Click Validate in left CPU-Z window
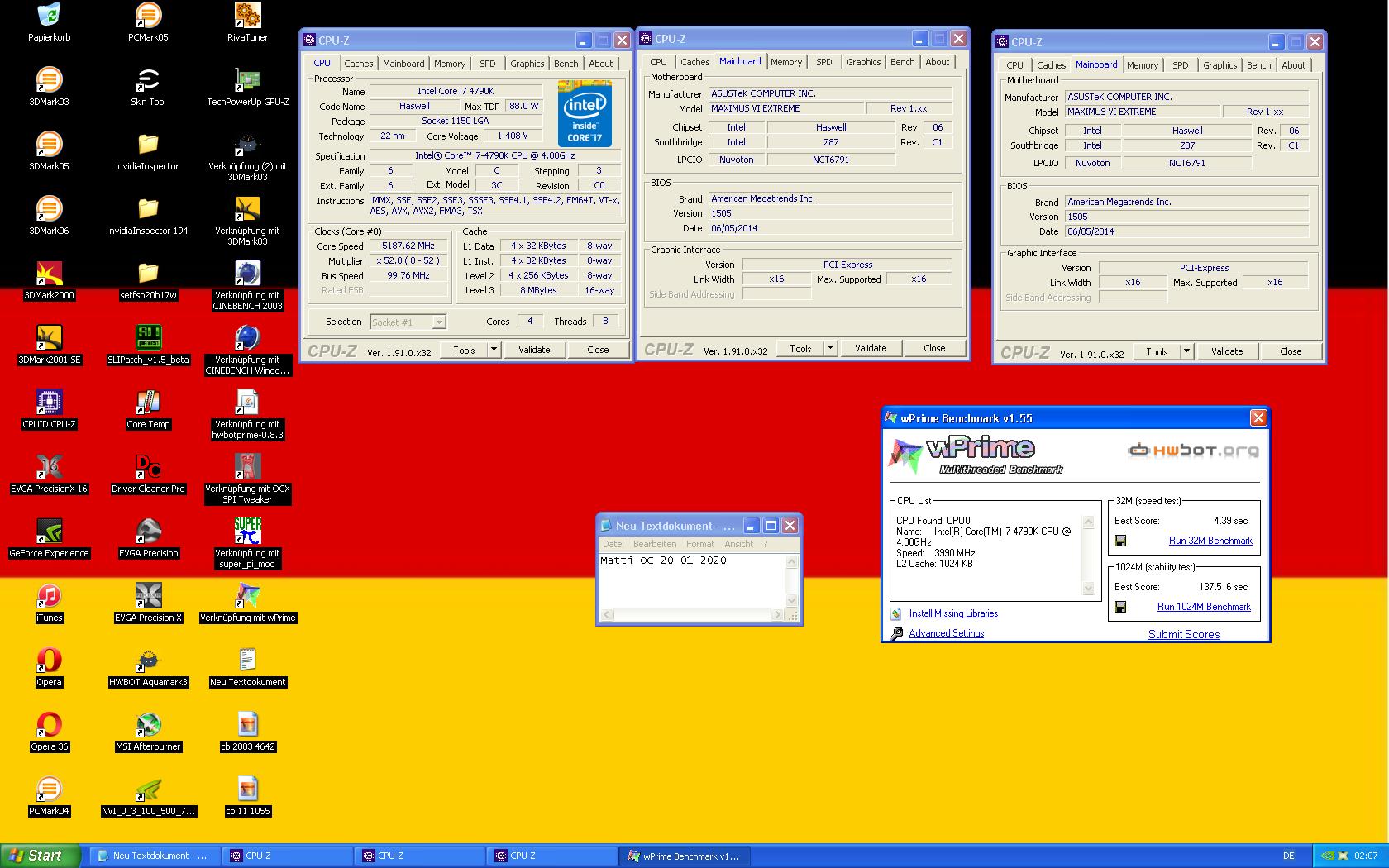The width and height of the screenshot is (1389, 868). coord(534,350)
